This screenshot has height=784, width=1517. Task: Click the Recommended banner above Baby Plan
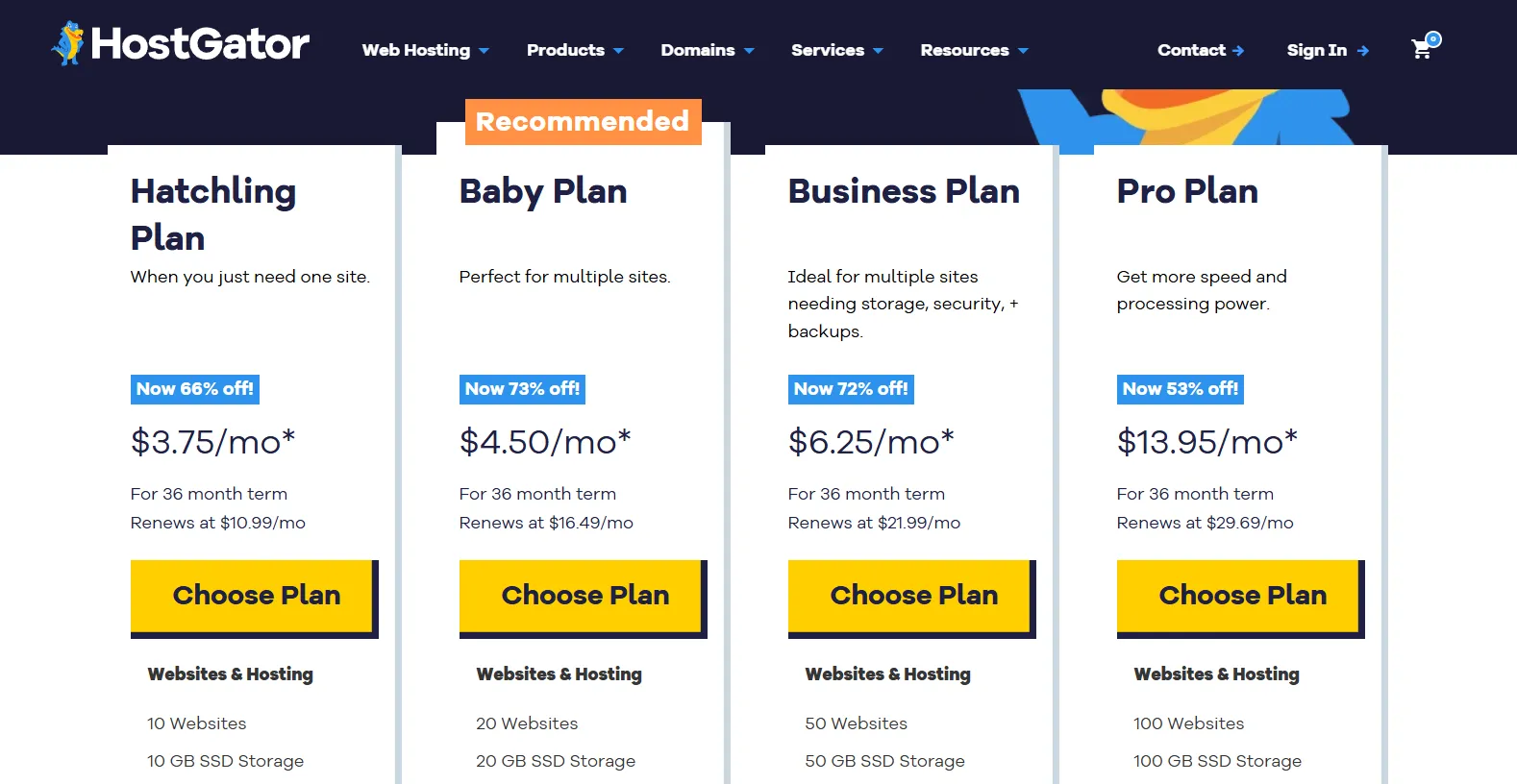pyautogui.click(x=583, y=121)
